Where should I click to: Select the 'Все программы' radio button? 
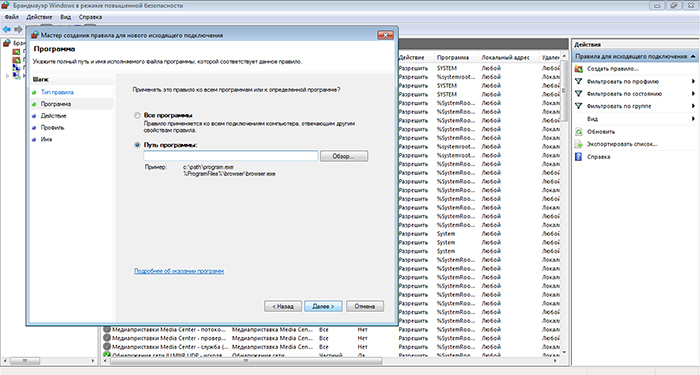click(138, 115)
